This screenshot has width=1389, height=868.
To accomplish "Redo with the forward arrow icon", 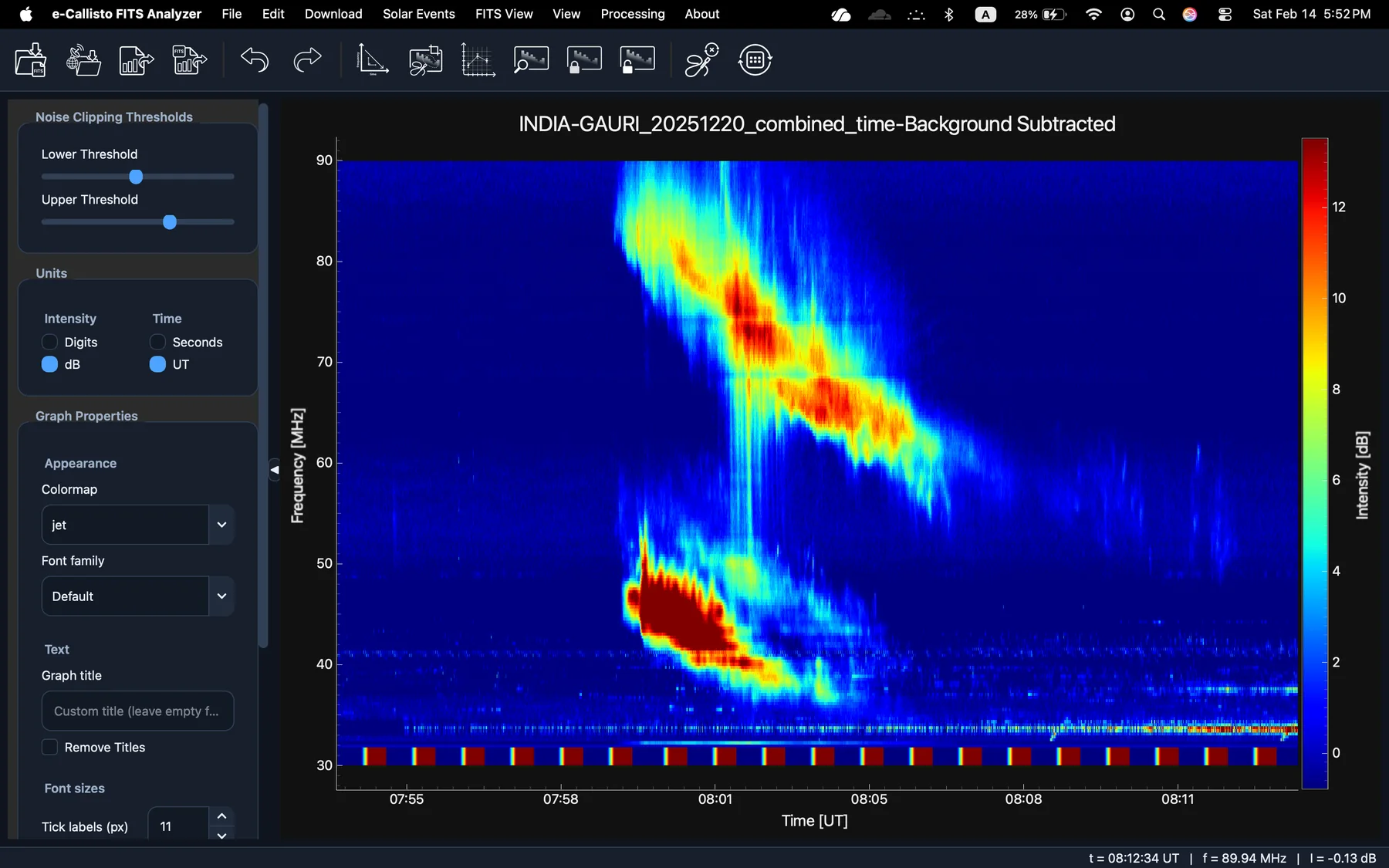I will tap(307, 60).
